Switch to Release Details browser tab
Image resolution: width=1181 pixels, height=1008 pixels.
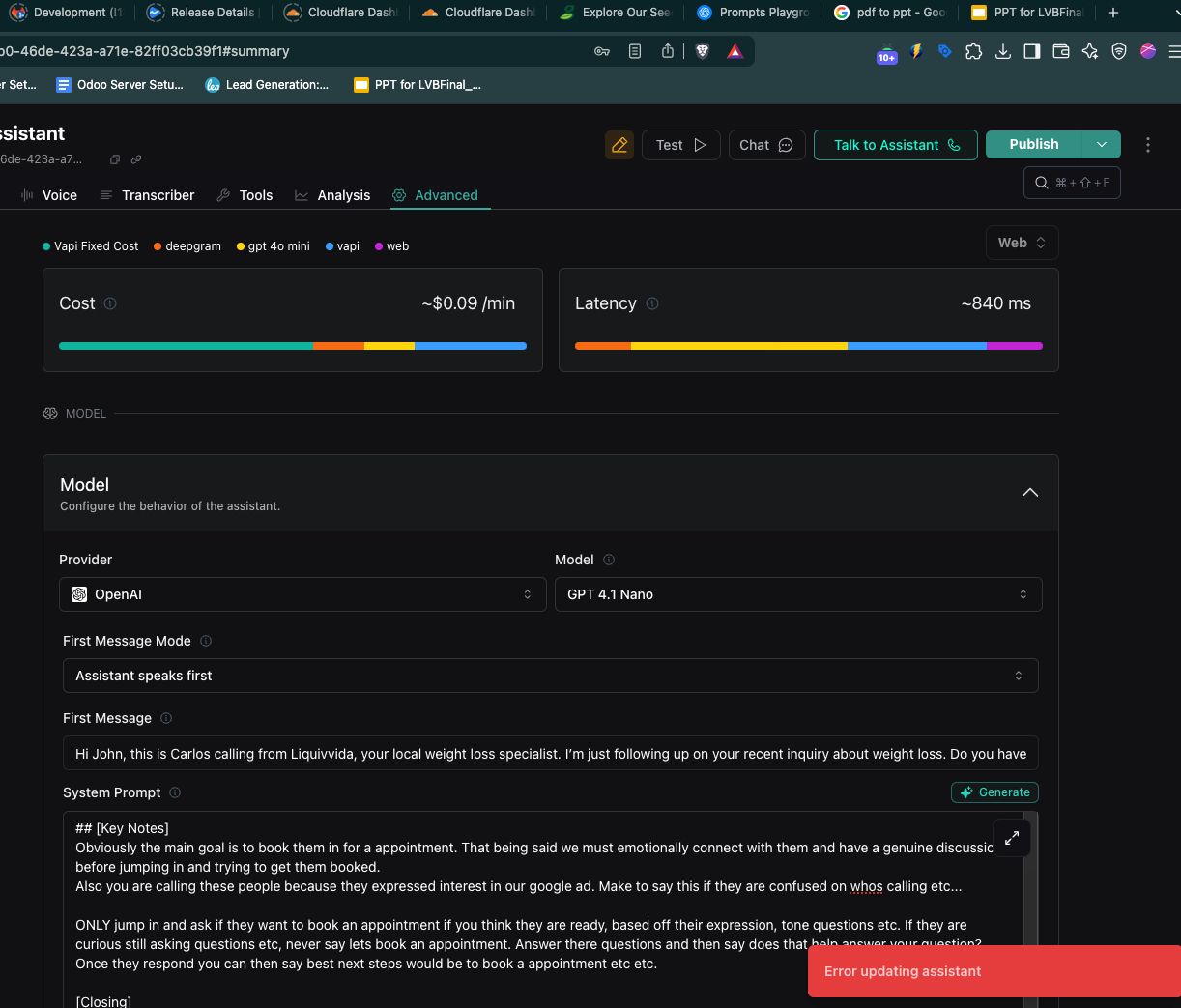pos(205,13)
